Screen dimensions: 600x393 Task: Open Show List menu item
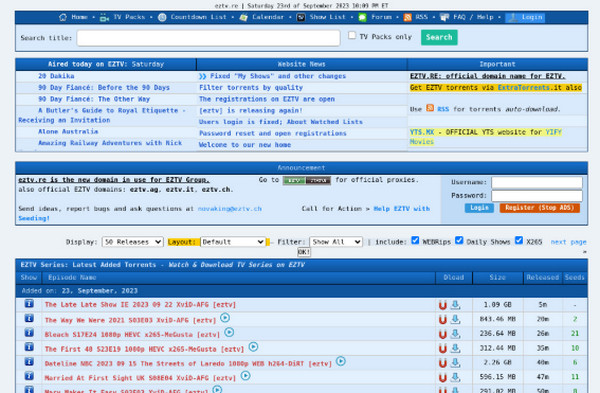(328, 17)
